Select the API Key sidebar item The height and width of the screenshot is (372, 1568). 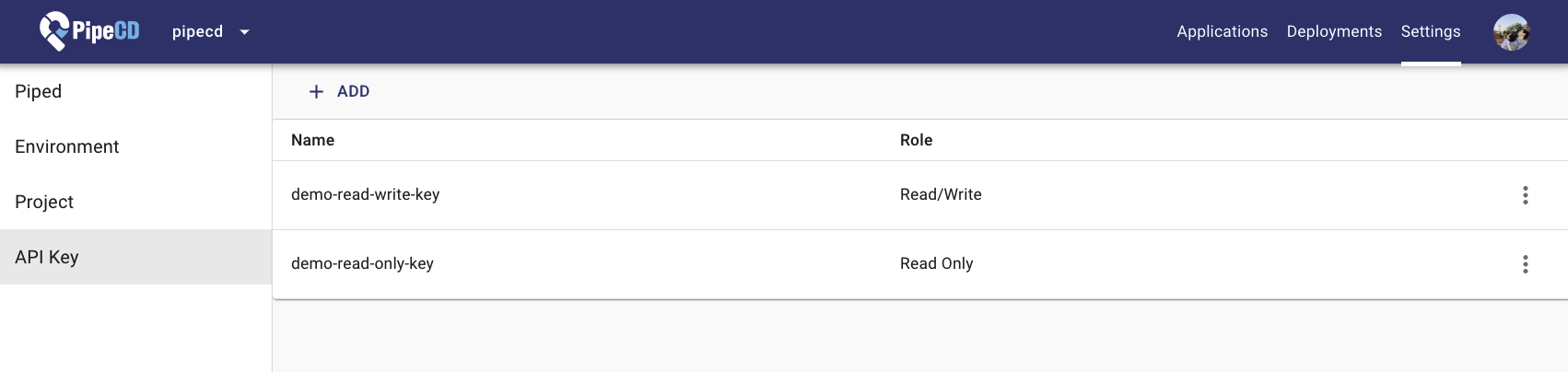coord(47,257)
